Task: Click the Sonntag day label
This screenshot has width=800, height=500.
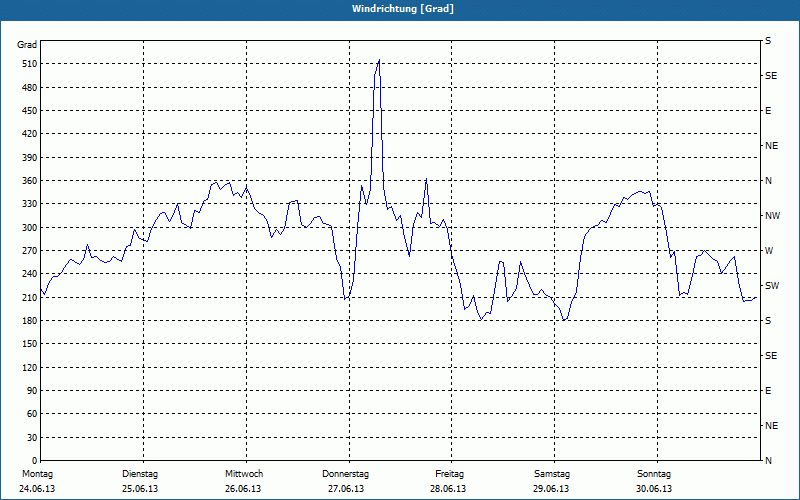Action: [x=654, y=474]
